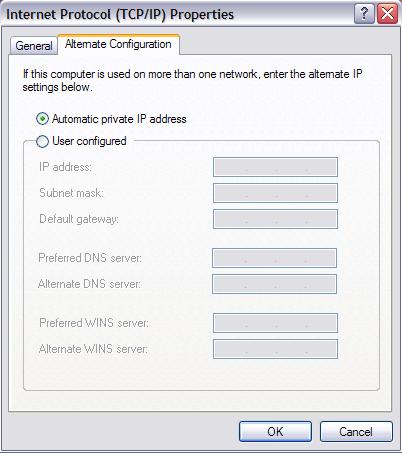Click the Default gateway input field
The width and height of the screenshot is (402, 453).
pyautogui.click(x=275, y=219)
